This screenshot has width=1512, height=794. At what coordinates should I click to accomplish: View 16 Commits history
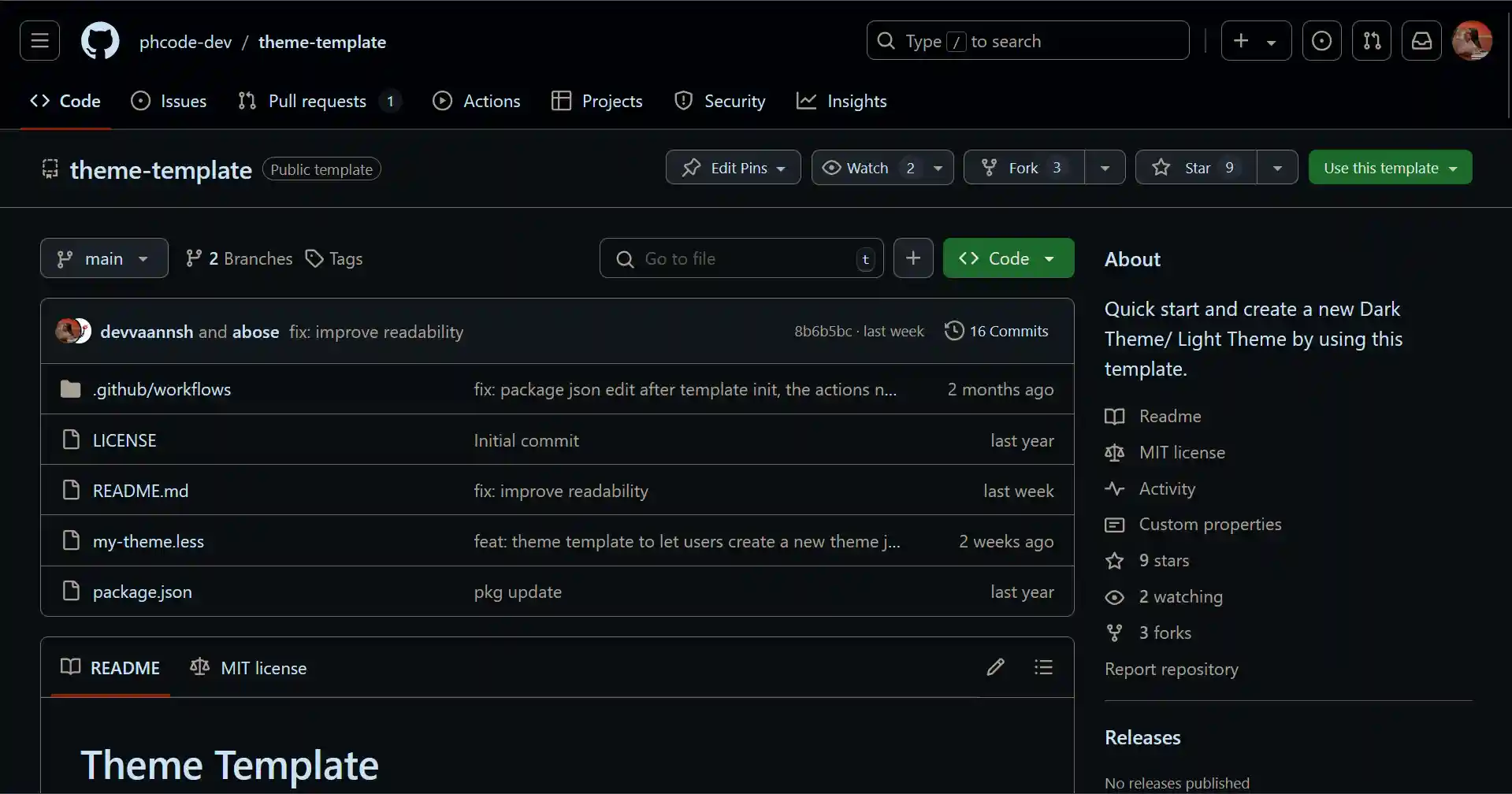[x=997, y=331]
